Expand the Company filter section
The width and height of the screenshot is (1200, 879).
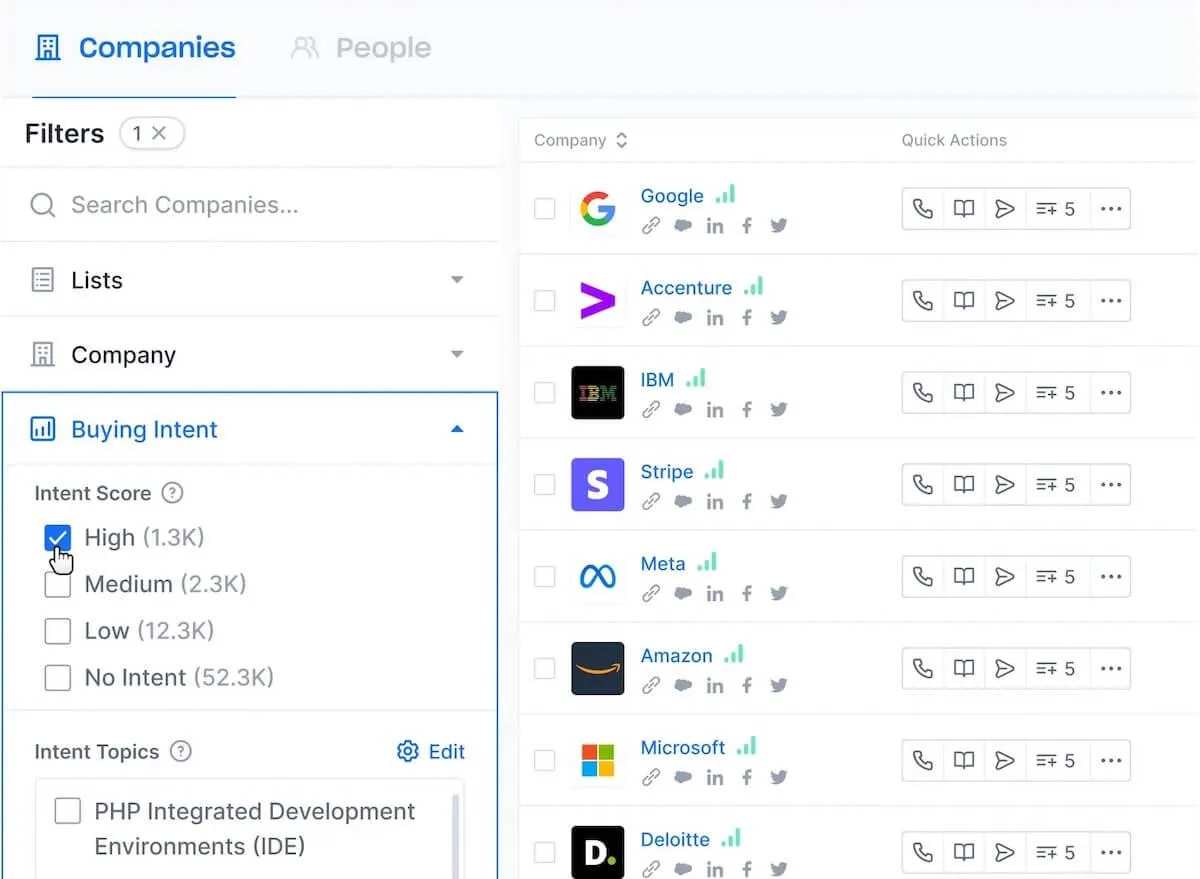(249, 355)
